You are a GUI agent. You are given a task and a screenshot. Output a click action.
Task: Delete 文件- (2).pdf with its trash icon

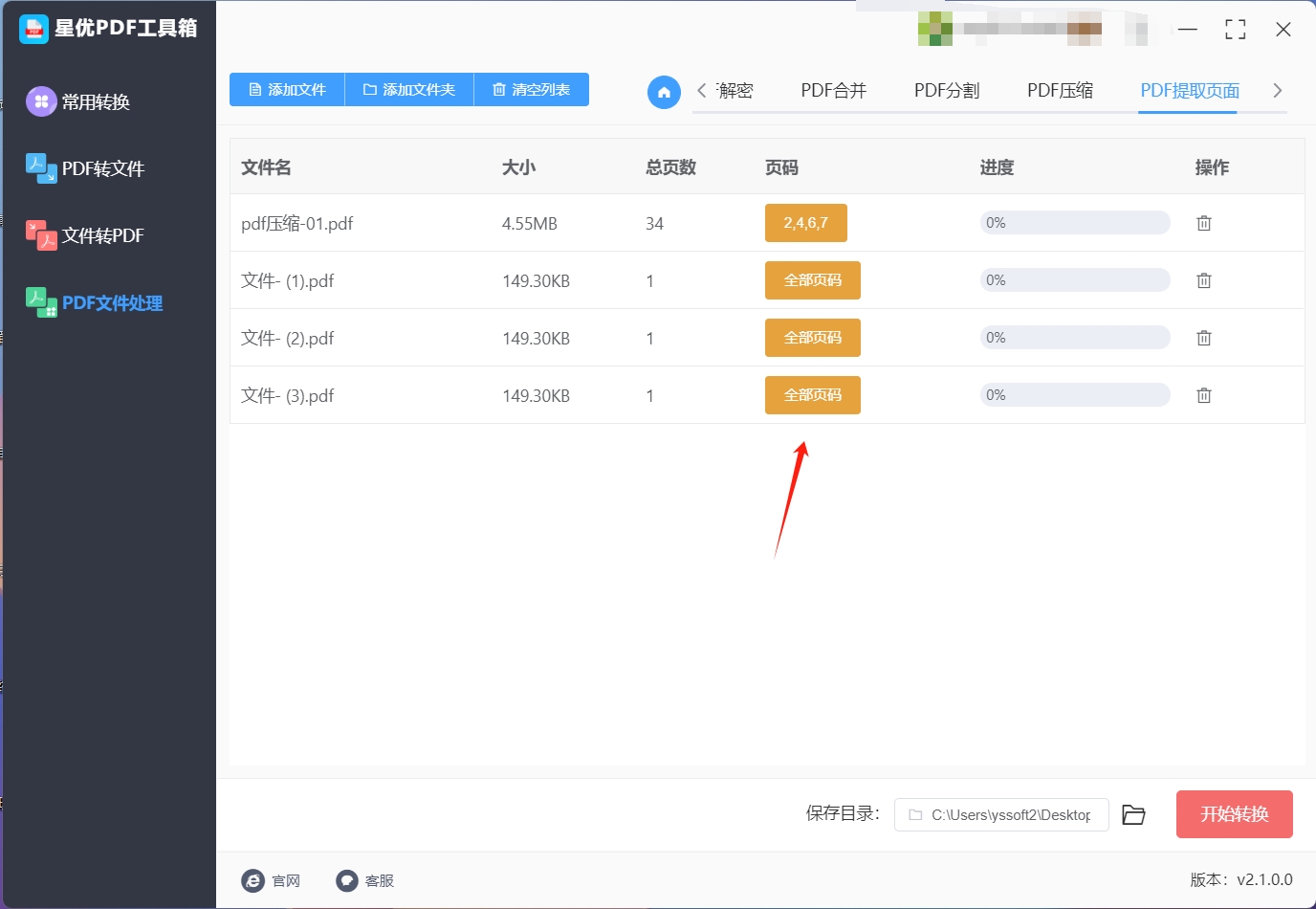coord(1204,338)
